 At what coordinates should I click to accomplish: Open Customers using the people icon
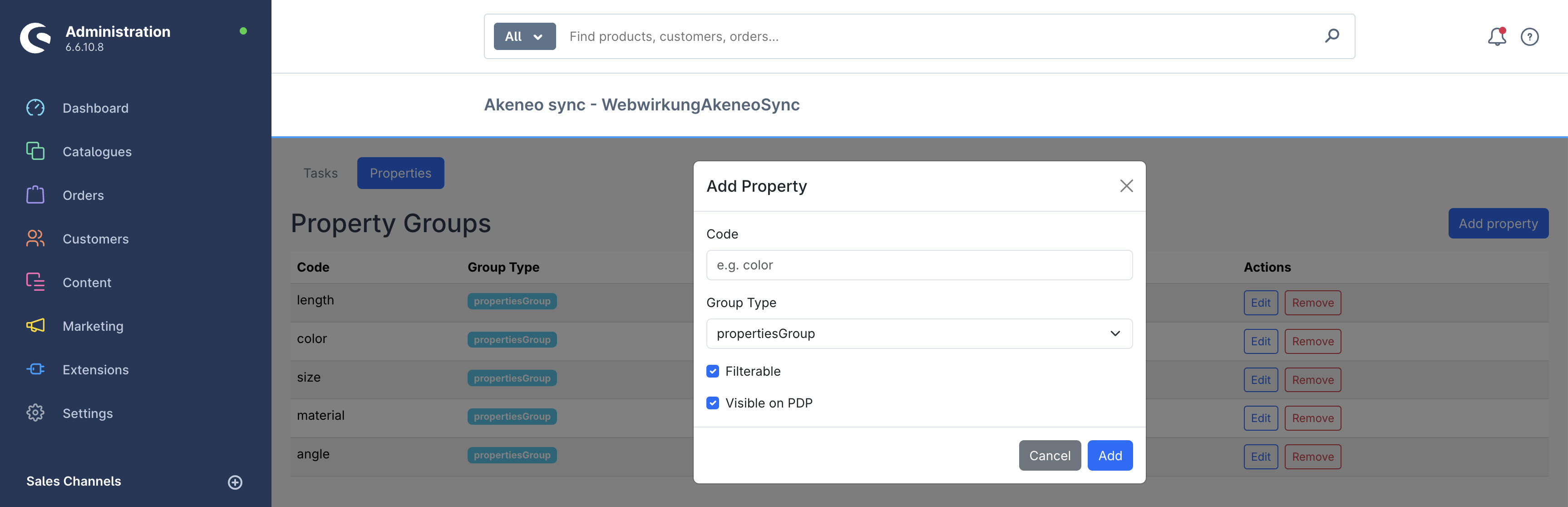pos(35,239)
